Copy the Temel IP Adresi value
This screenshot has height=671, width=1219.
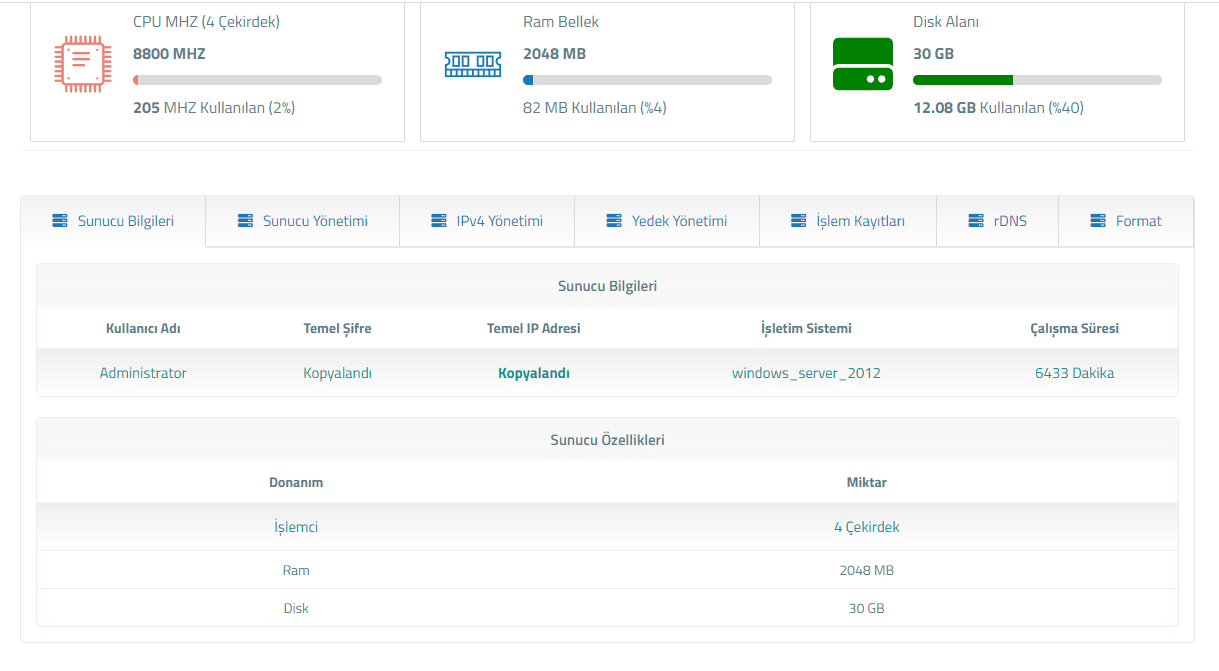coord(534,373)
